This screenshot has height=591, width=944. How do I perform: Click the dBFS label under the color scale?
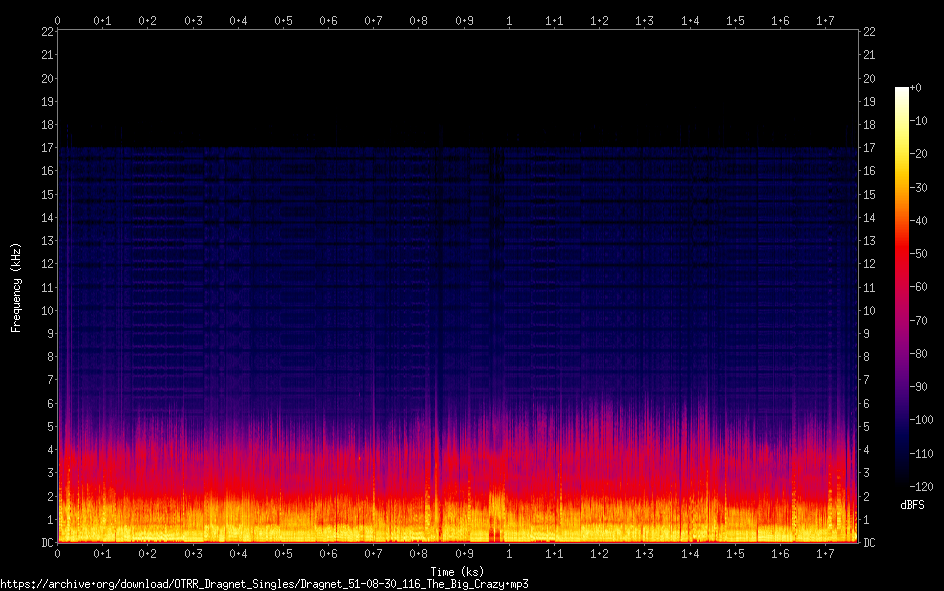[x=912, y=505]
